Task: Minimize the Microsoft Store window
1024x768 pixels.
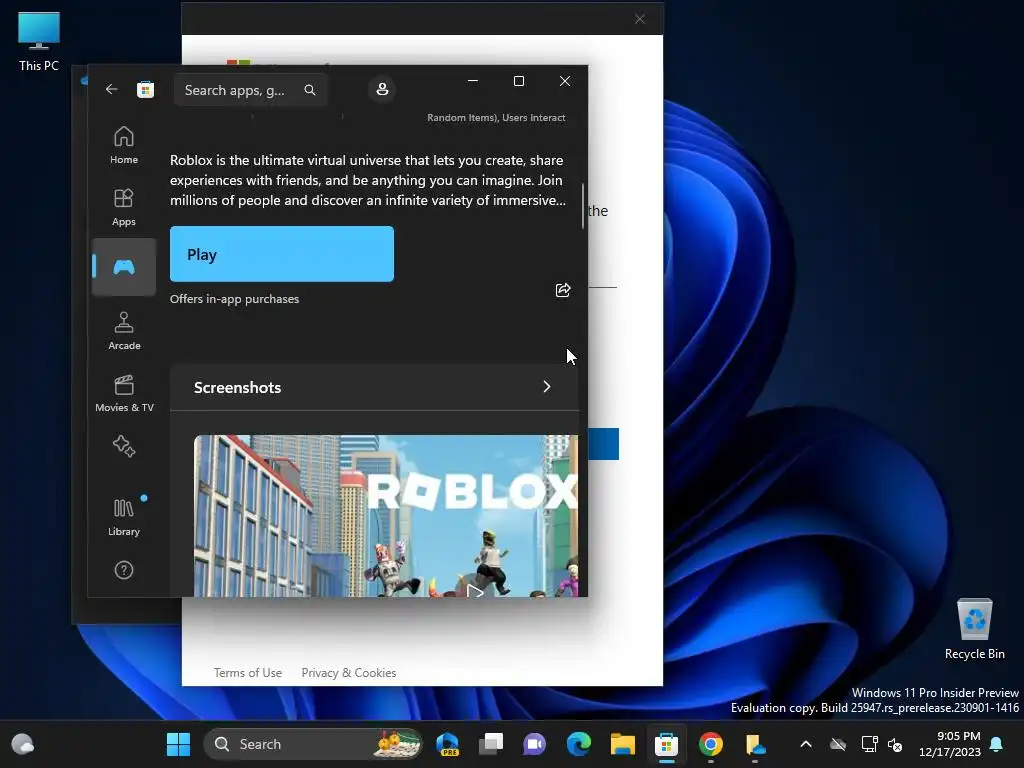Action: (x=473, y=80)
